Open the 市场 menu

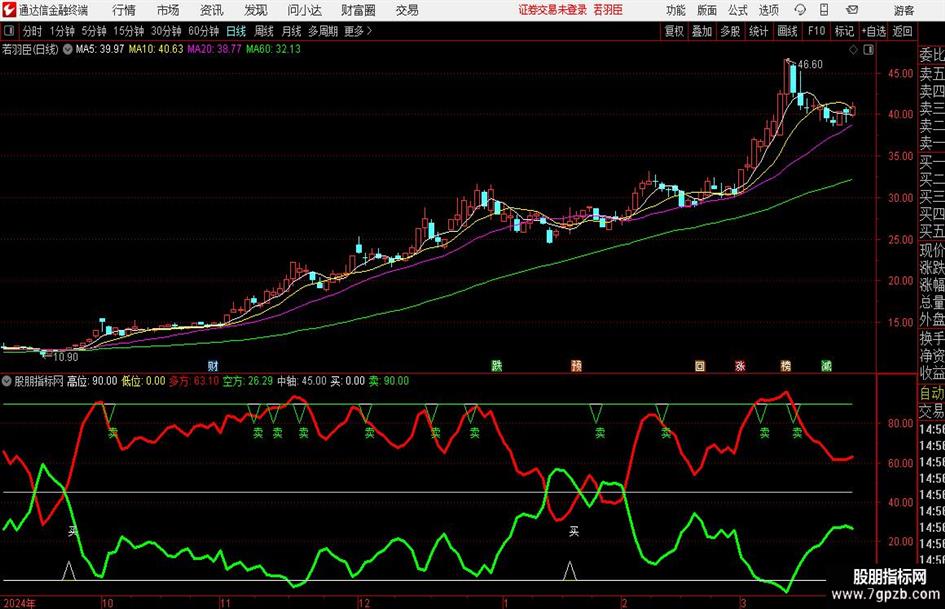pos(168,10)
